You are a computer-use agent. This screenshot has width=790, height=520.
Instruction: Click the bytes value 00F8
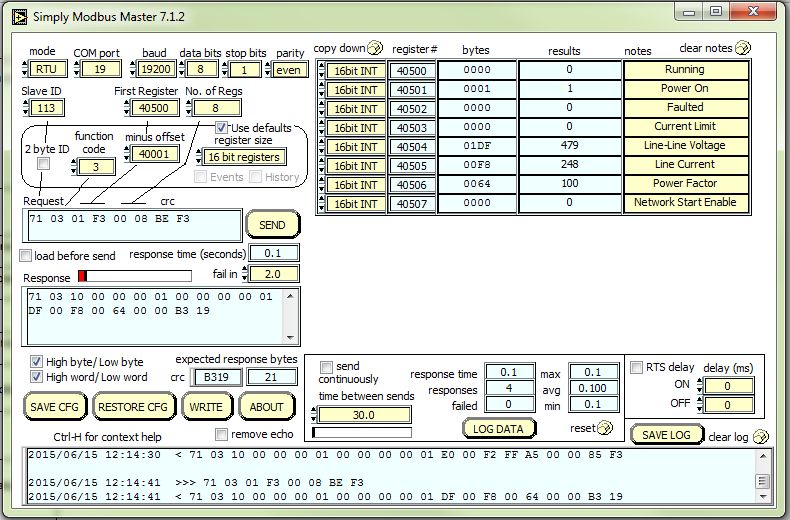pos(477,164)
